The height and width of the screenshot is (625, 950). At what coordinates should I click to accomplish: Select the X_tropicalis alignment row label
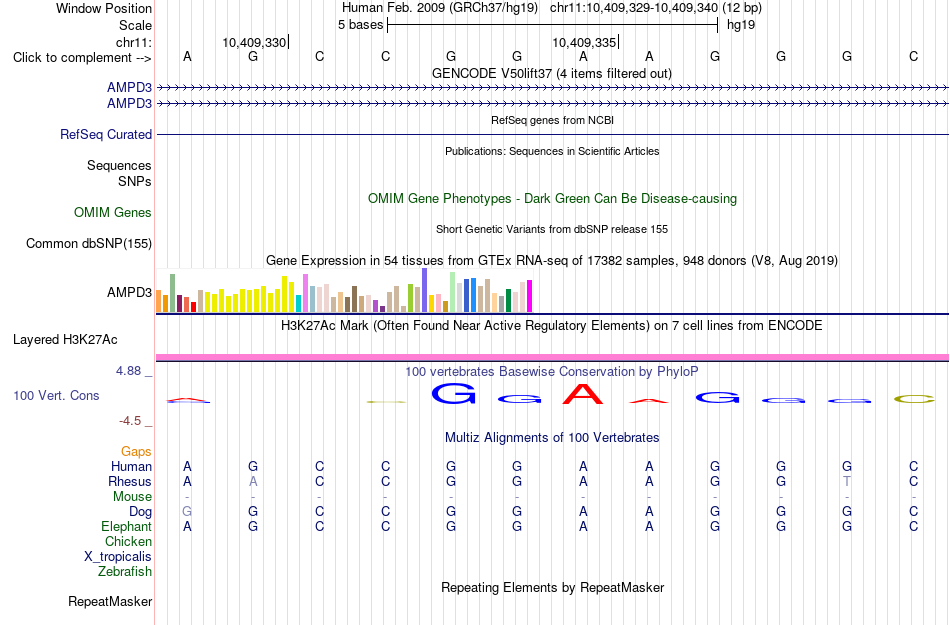tap(118, 557)
